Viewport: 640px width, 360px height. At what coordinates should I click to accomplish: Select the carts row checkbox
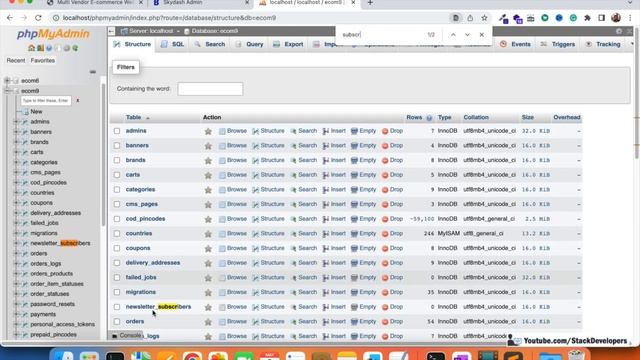point(117,175)
